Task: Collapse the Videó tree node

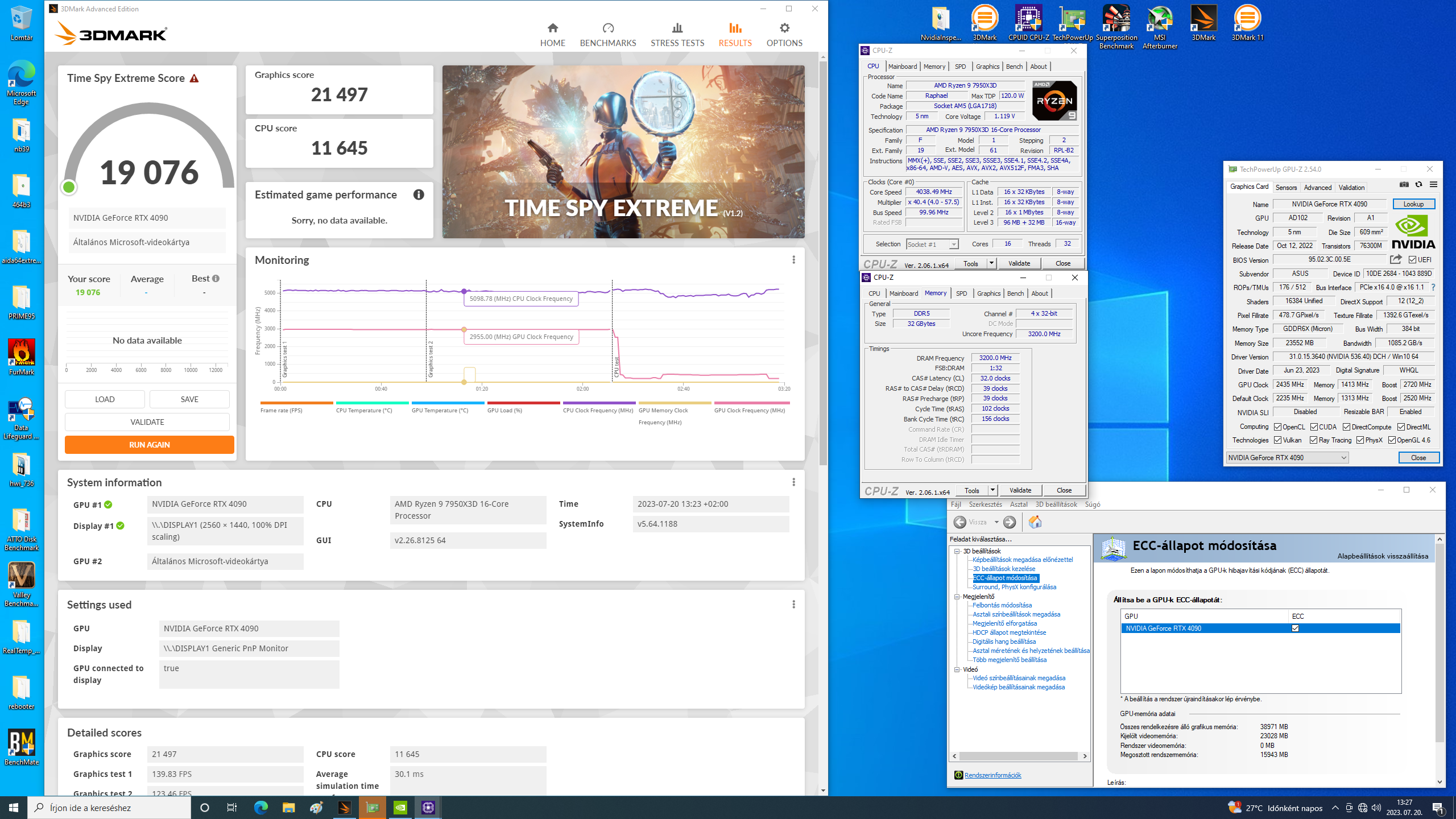Action: pyautogui.click(x=957, y=669)
